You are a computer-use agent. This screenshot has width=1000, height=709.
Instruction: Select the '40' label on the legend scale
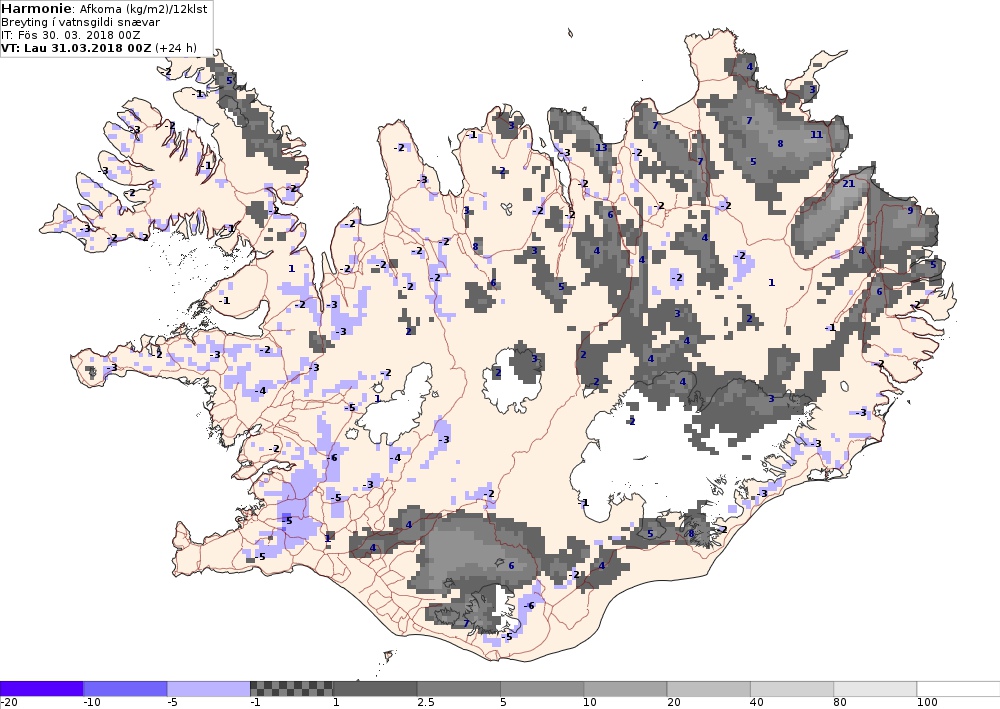coord(757,703)
